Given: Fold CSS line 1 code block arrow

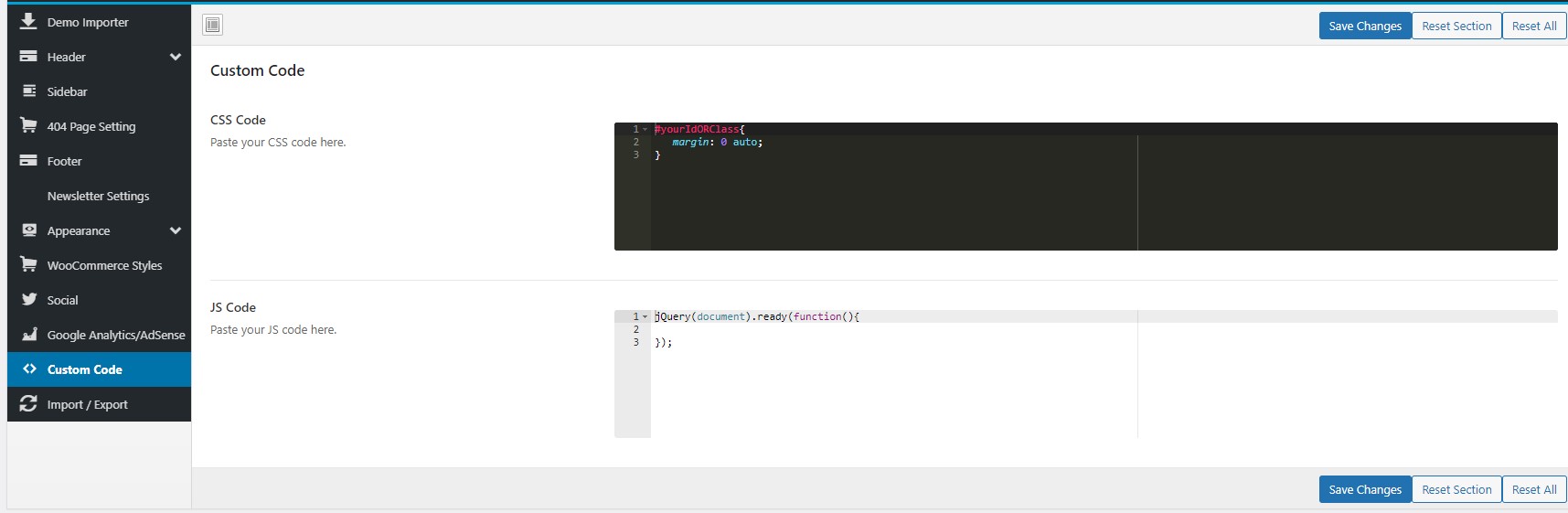Looking at the screenshot, I should pyautogui.click(x=645, y=129).
